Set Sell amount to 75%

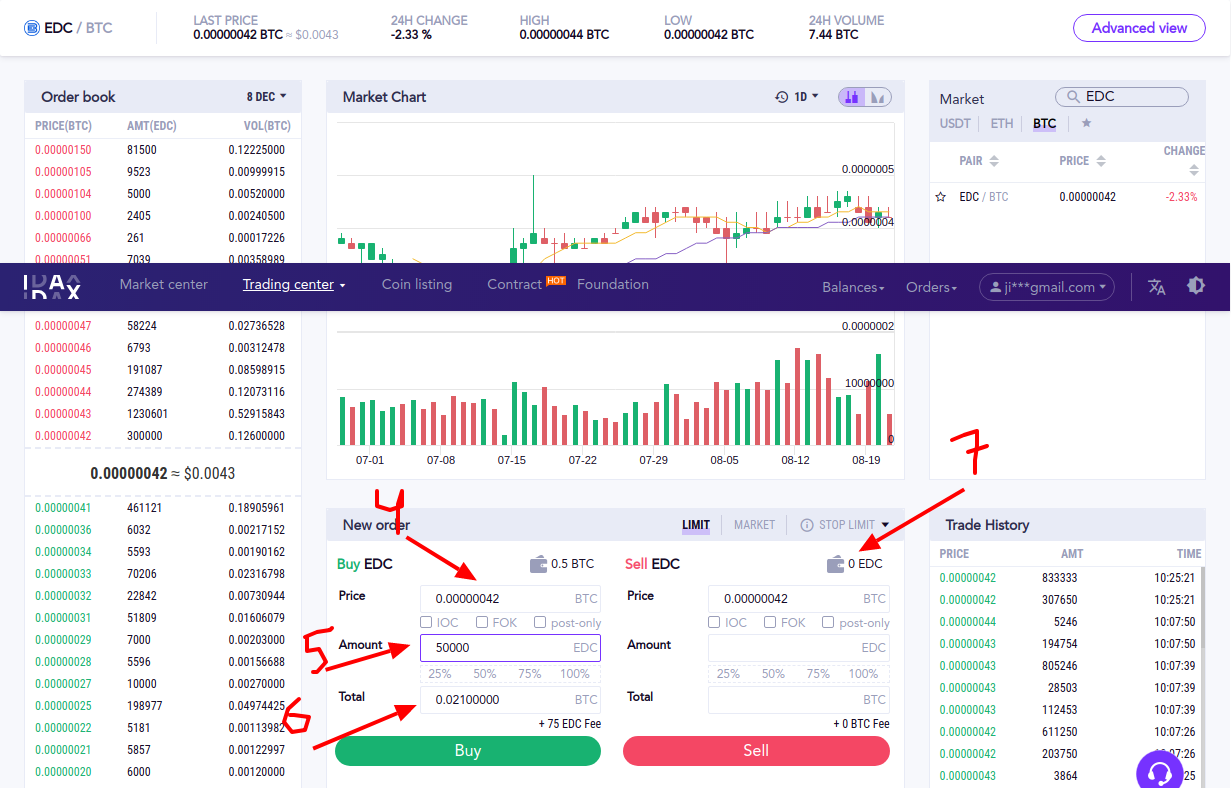coord(818,674)
